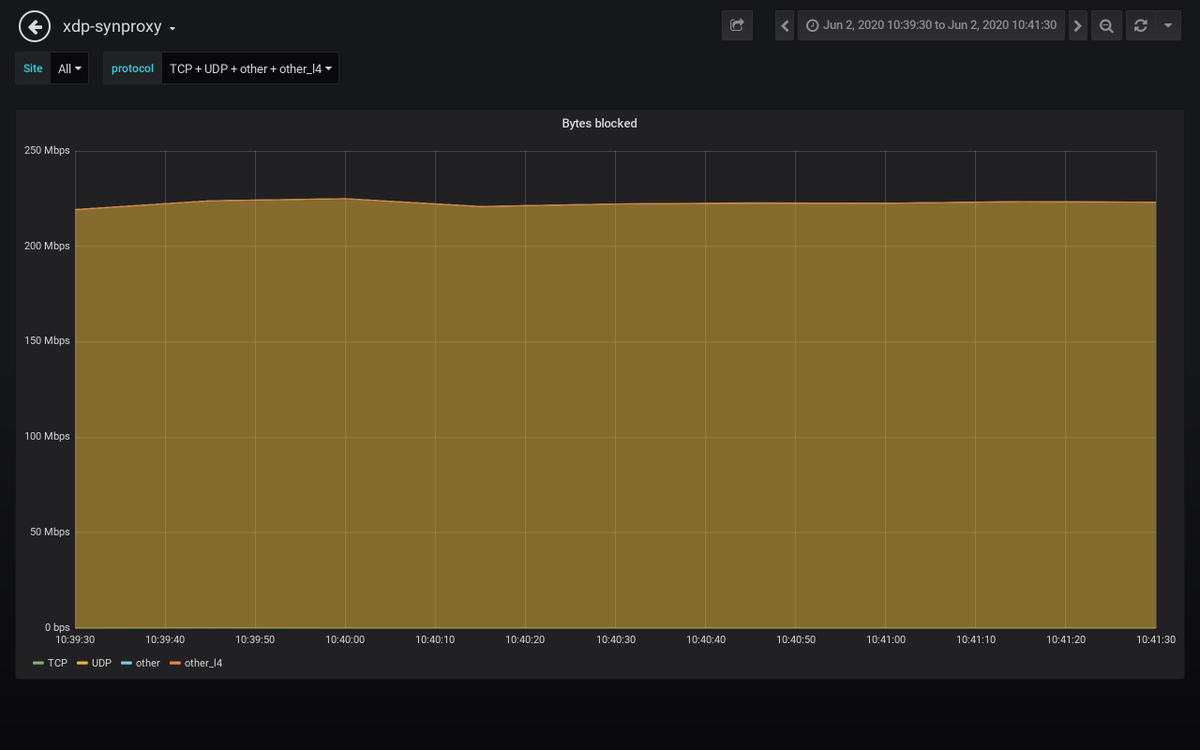Click the back arrow beside dashboard title
The width and height of the screenshot is (1200, 750).
pos(34,26)
